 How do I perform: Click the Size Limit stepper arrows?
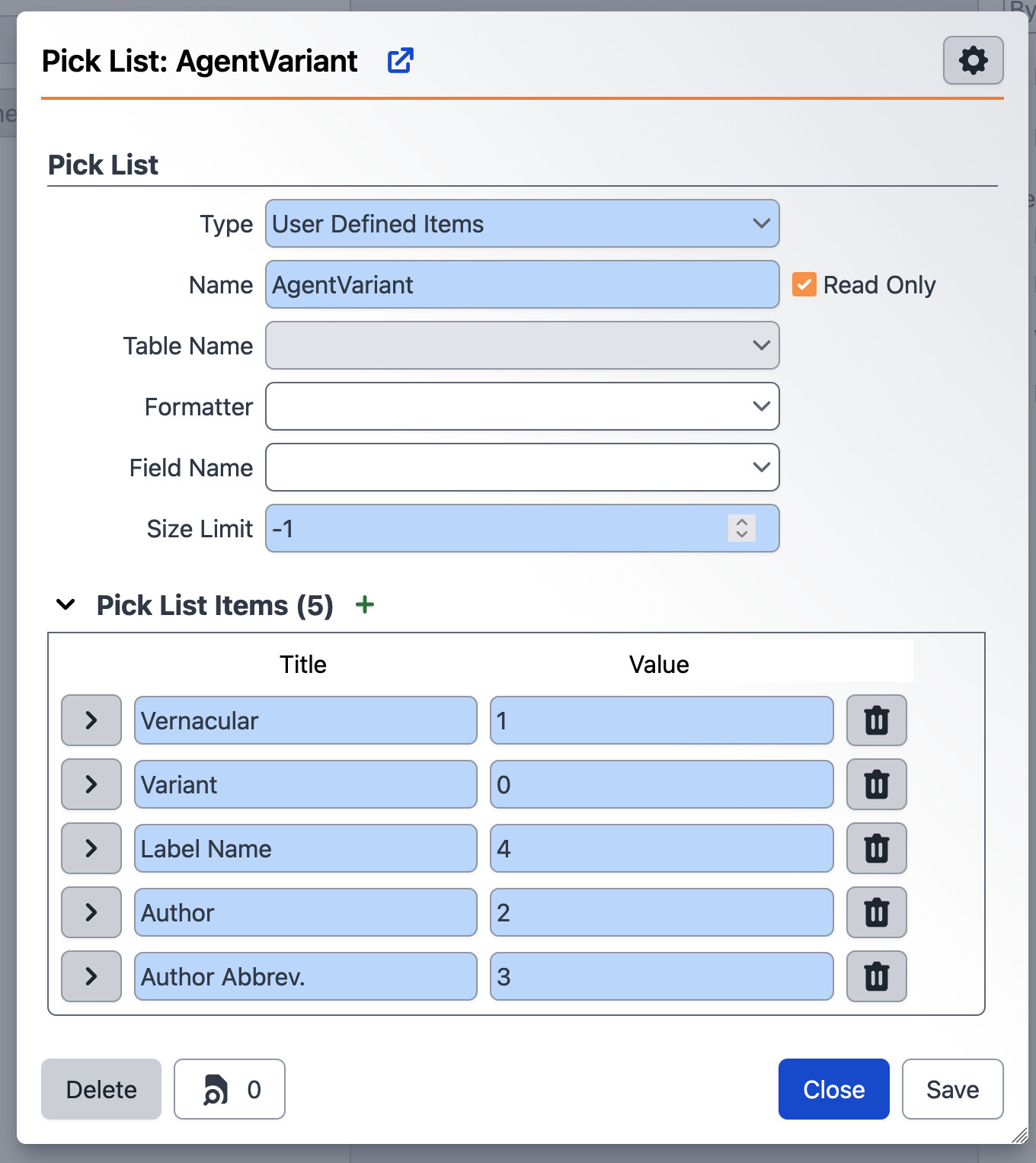tap(741, 528)
